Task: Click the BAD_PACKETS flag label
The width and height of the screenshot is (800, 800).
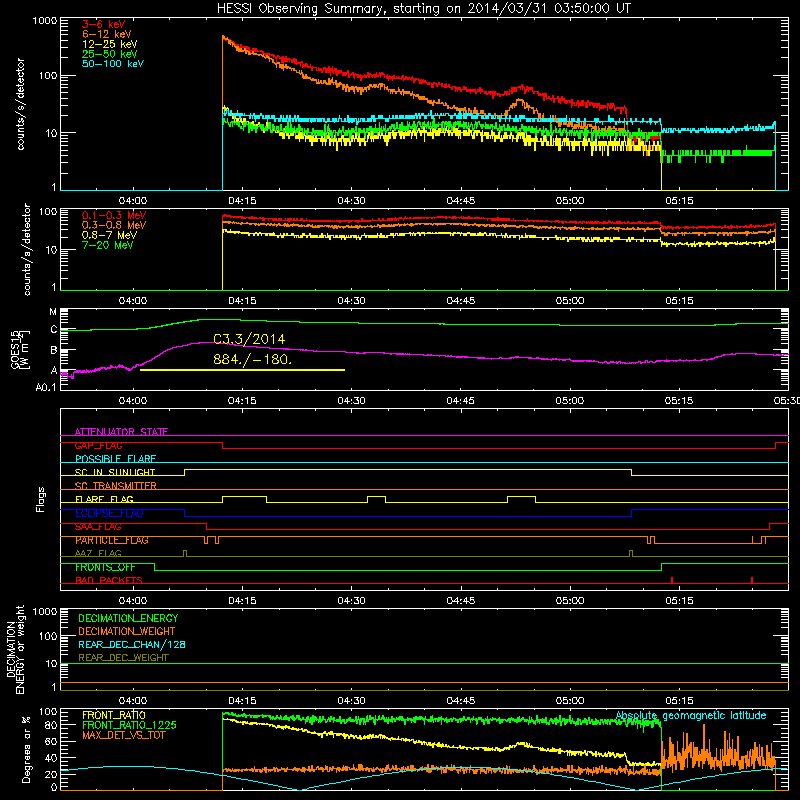Action: (109, 580)
